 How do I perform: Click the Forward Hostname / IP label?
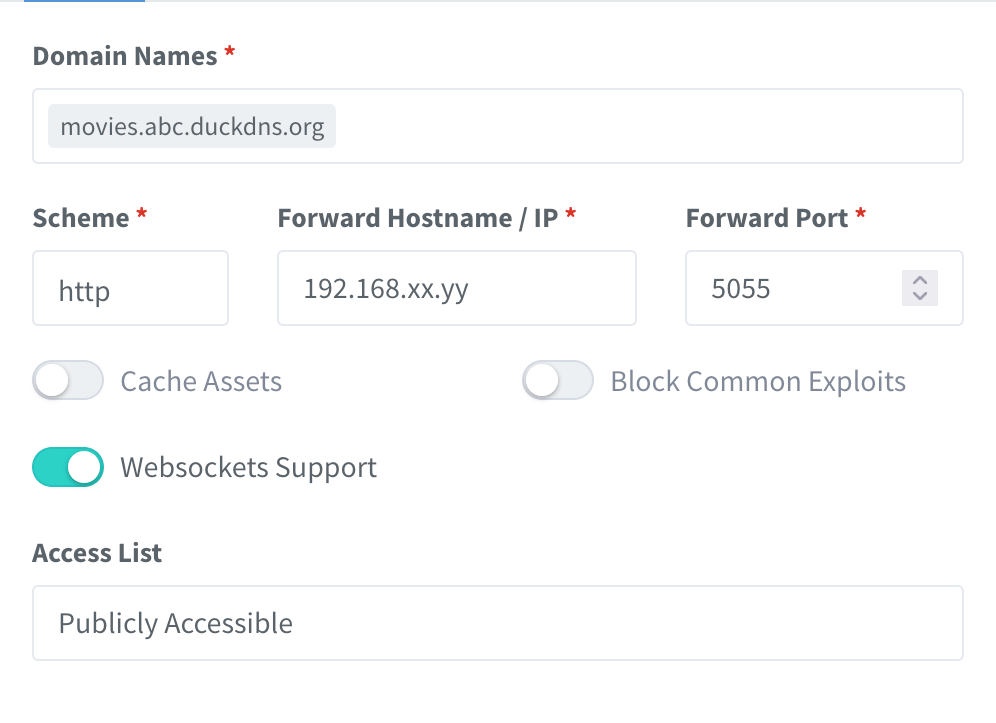[417, 218]
